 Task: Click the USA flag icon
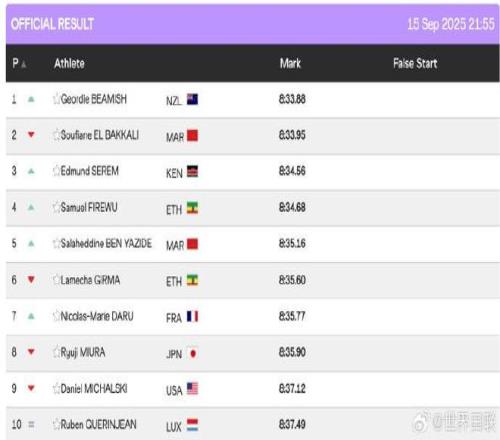192,389
